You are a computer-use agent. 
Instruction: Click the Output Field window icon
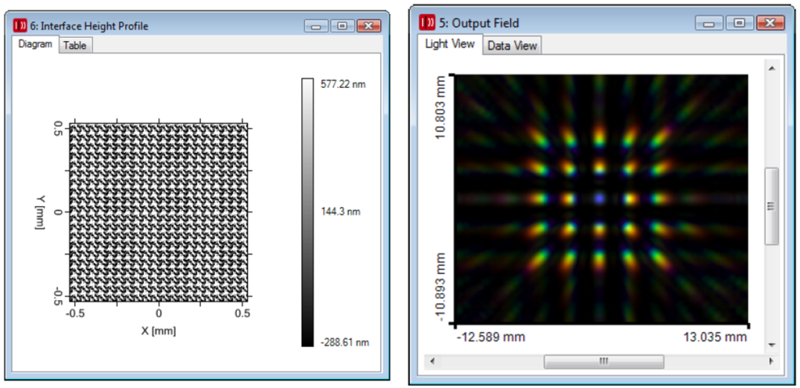tap(427, 22)
